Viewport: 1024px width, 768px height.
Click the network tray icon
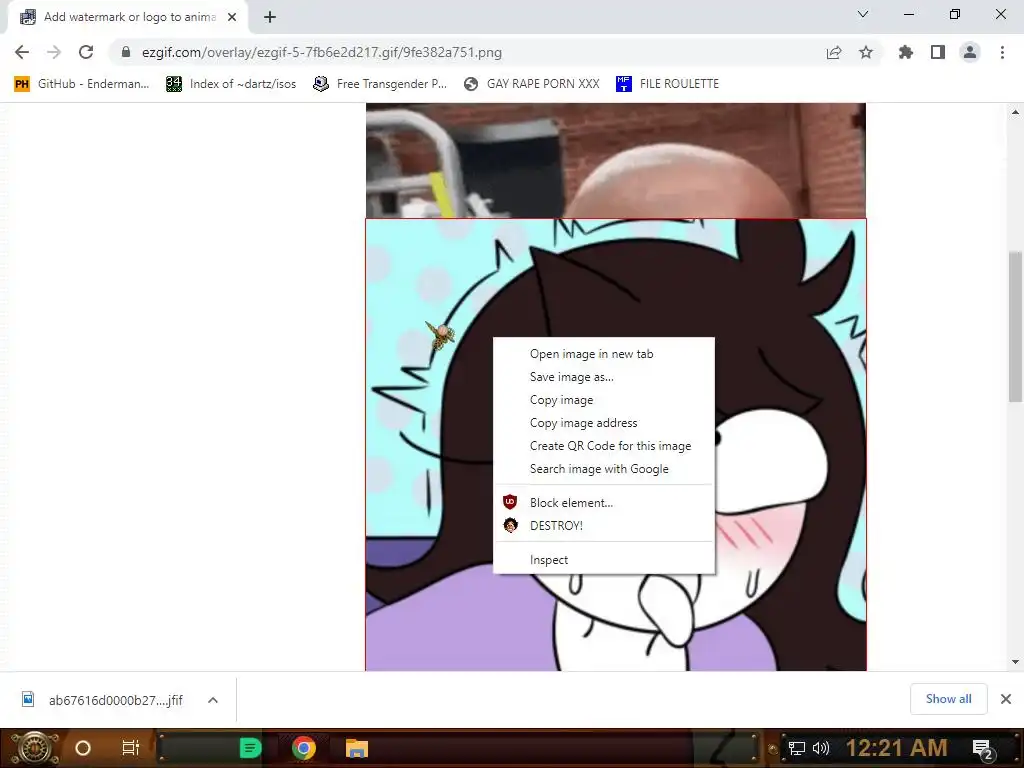pos(797,748)
